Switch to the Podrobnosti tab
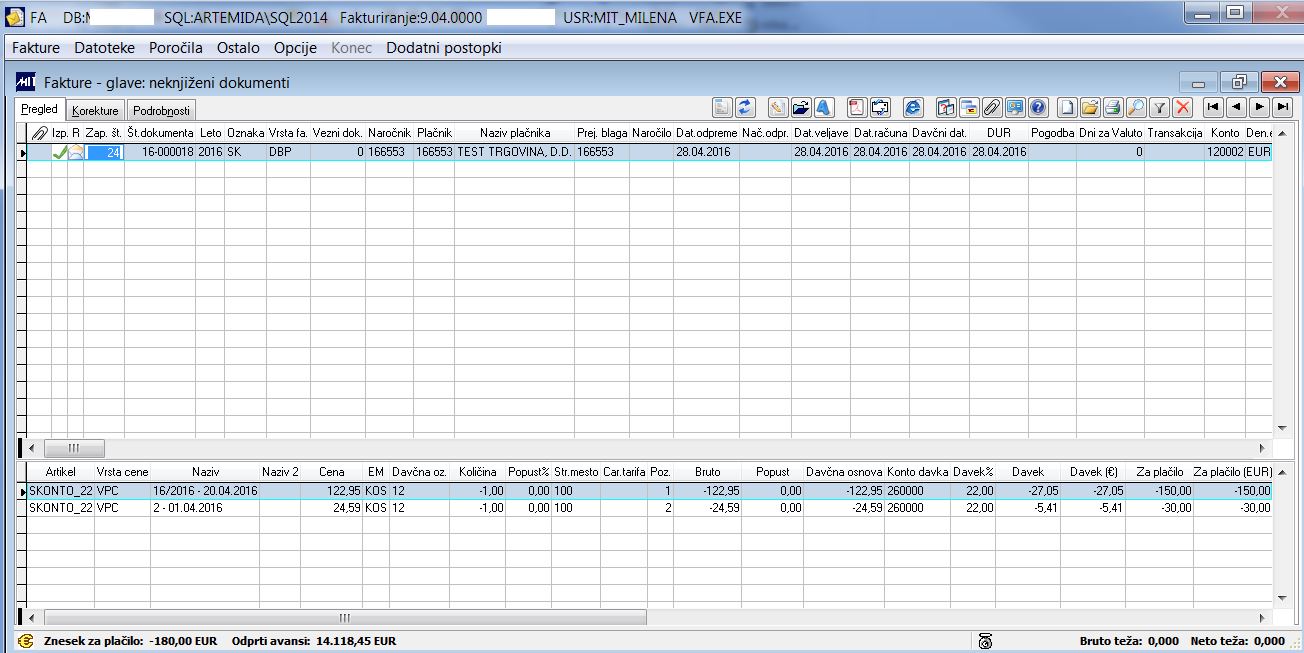The image size is (1304, 653). [x=161, y=111]
